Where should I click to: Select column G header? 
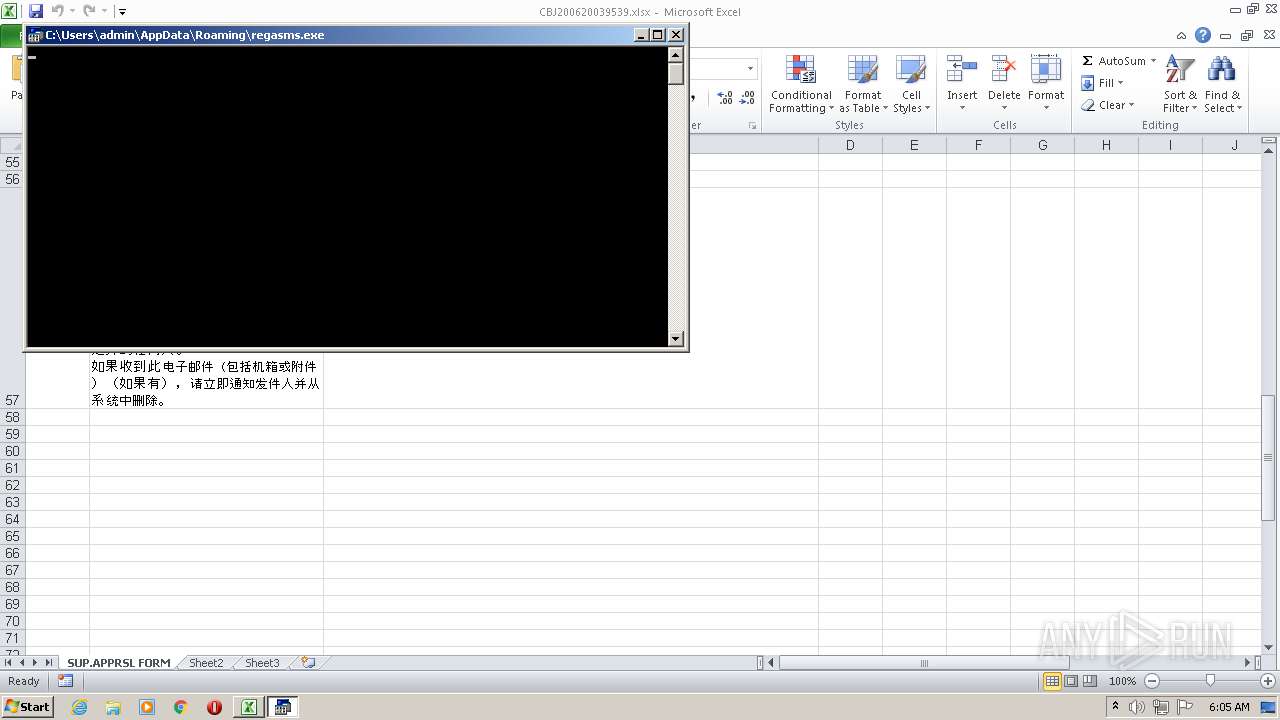click(1042, 145)
